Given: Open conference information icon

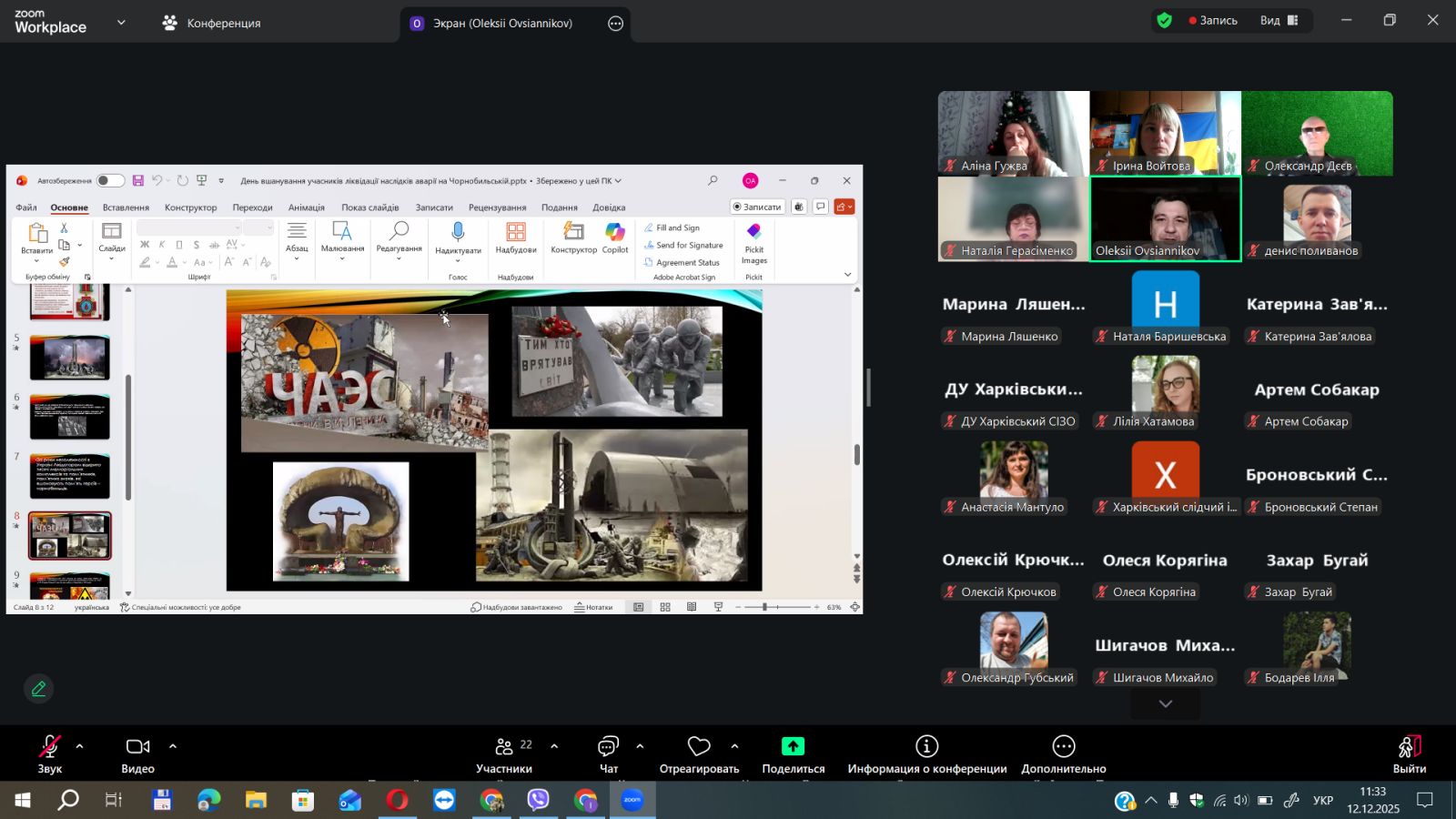Looking at the screenshot, I should click(x=926, y=746).
